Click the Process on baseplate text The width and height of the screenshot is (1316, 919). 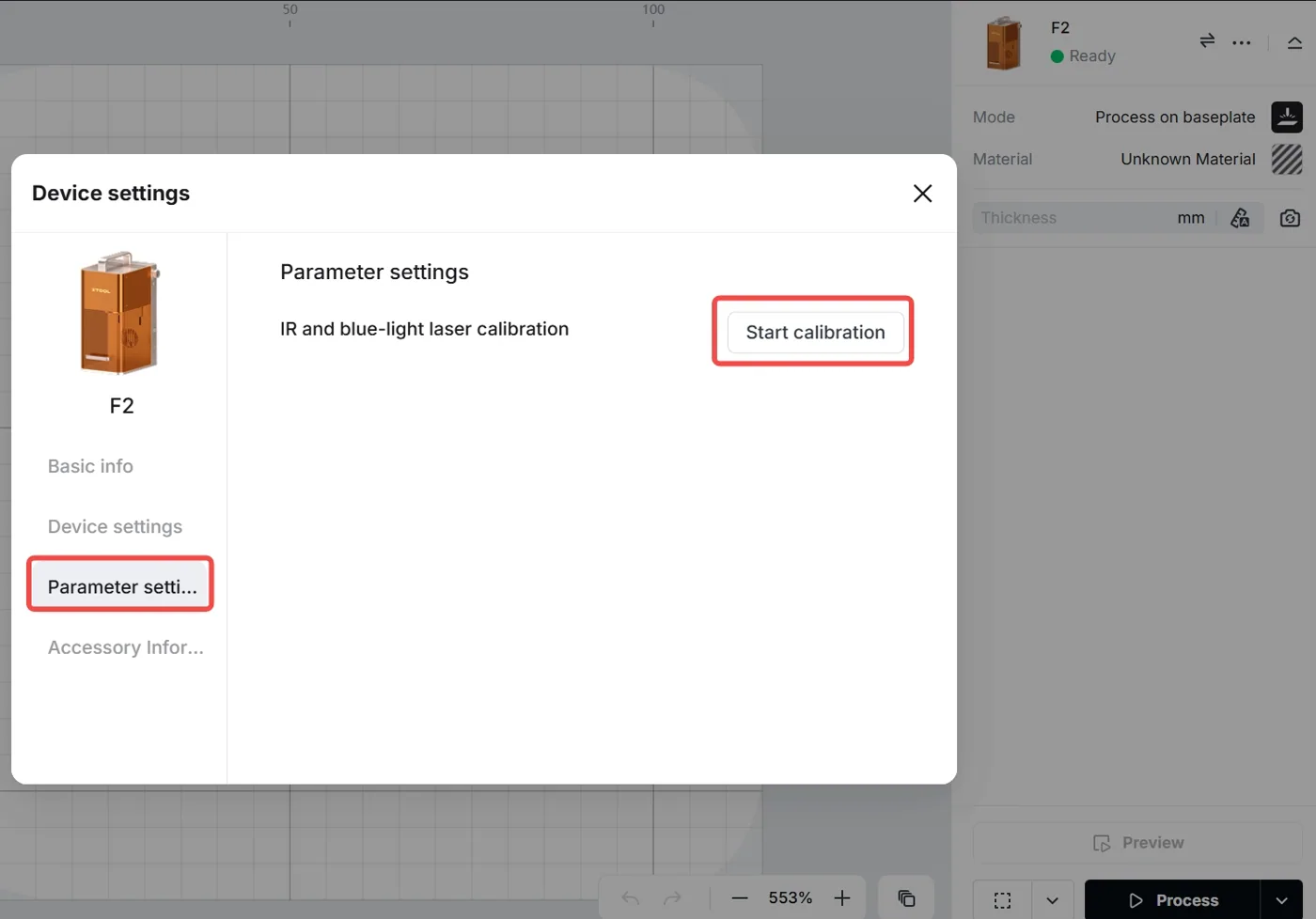pyautogui.click(x=1175, y=117)
